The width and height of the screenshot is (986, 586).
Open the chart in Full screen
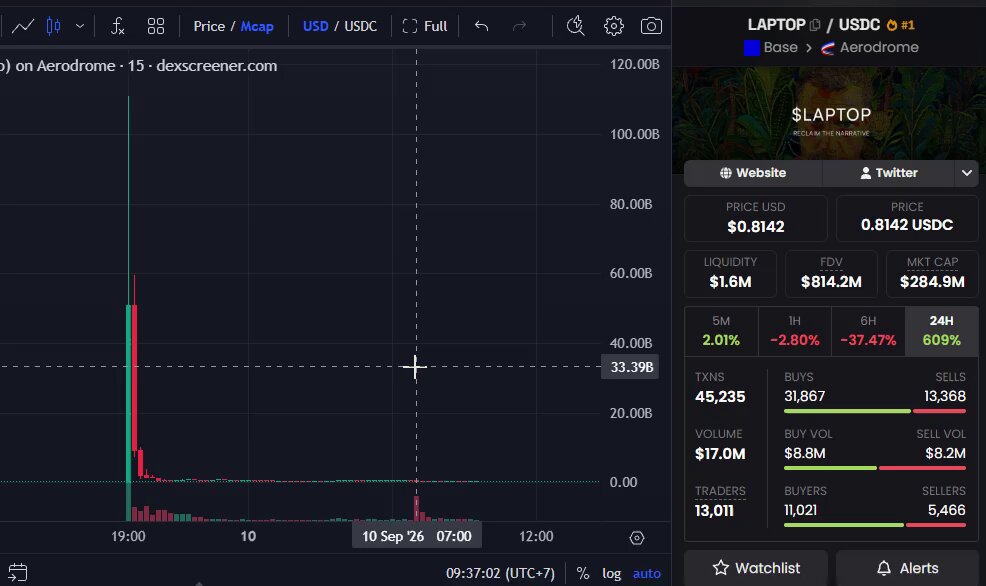coord(424,26)
